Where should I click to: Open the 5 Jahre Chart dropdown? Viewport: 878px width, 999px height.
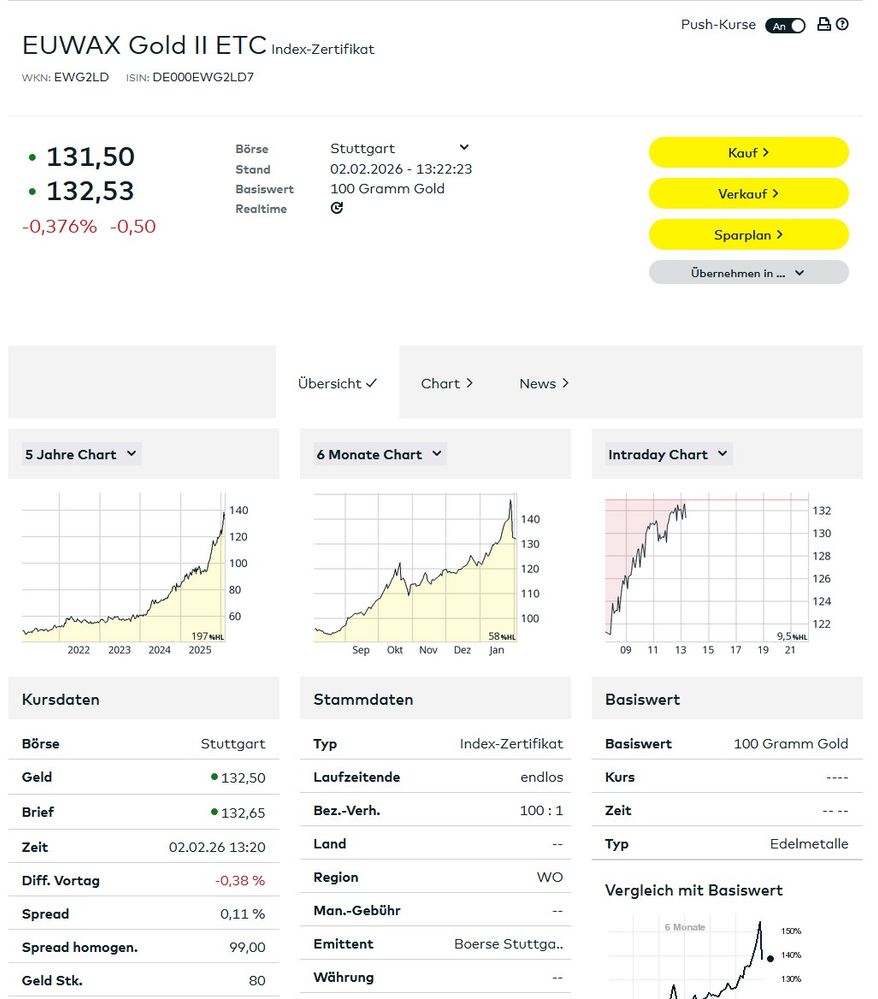pos(81,454)
